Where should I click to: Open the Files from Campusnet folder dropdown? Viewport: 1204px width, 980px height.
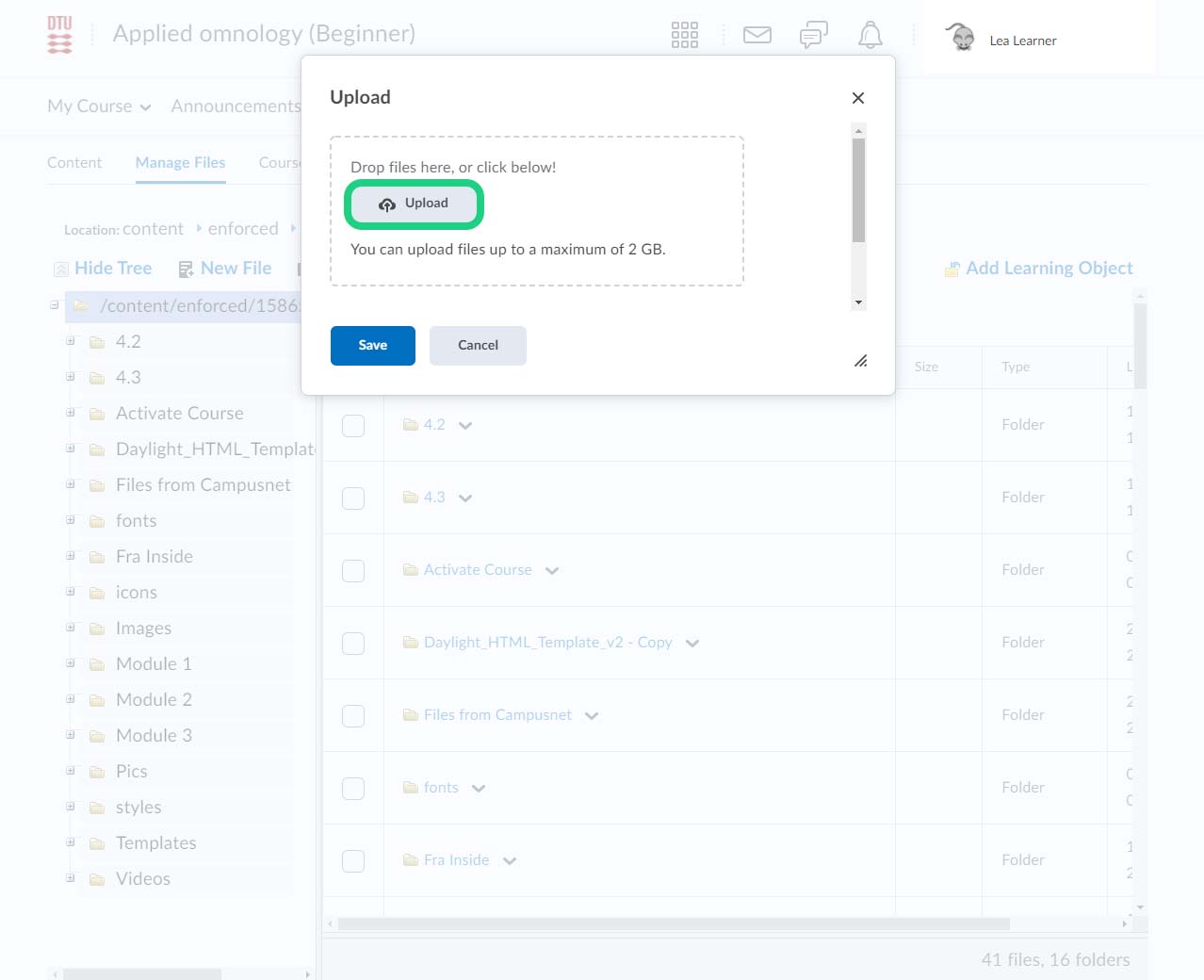tap(592, 715)
